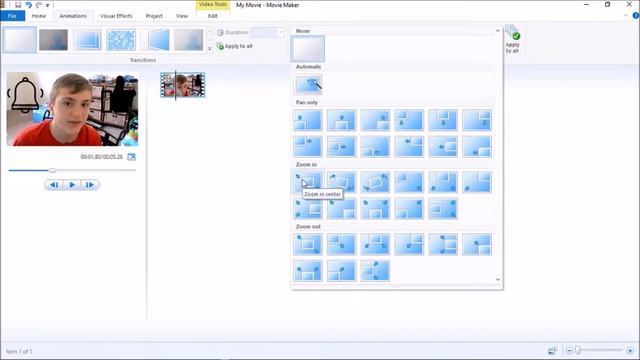640x360 pixels.
Task: Select the angled flip transition thumbnail
Action: coord(155,40)
